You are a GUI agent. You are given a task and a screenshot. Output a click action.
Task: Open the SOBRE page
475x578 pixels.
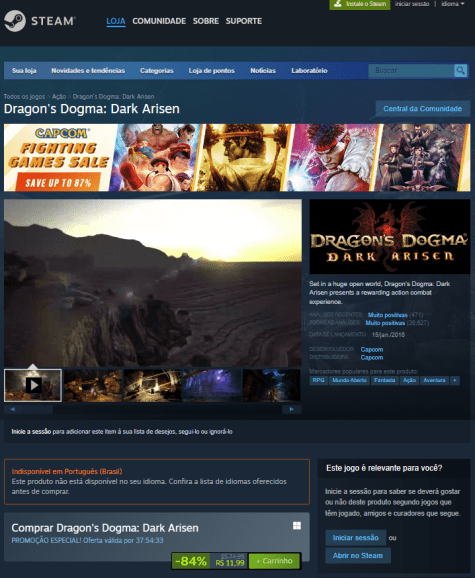(206, 21)
